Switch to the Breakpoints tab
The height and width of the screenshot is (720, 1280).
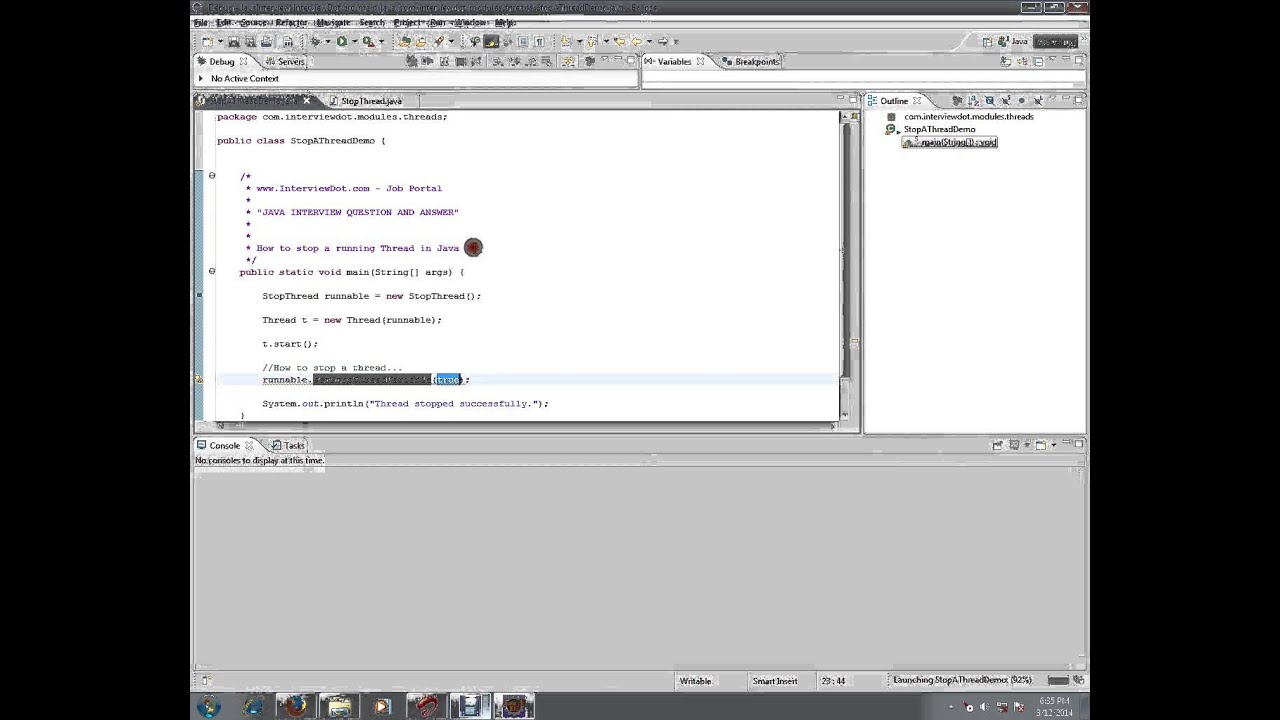pyautogui.click(x=751, y=62)
